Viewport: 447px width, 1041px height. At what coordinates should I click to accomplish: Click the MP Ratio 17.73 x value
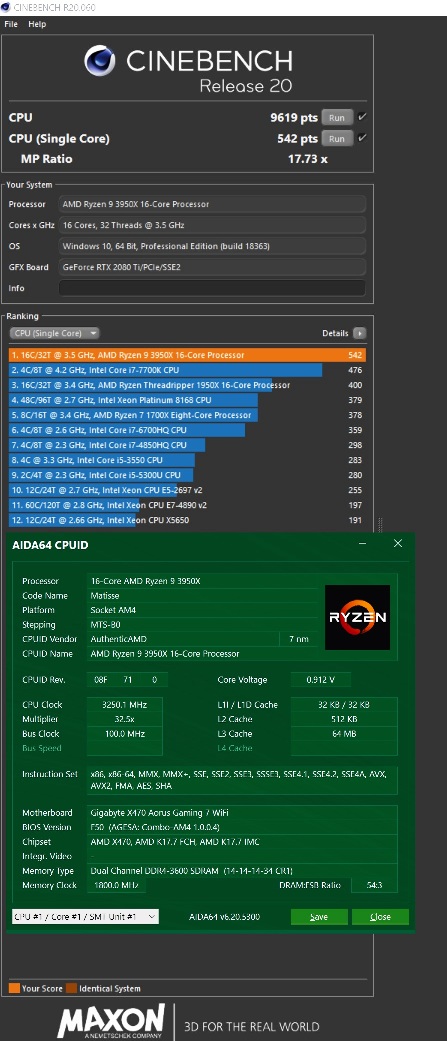(308, 159)
